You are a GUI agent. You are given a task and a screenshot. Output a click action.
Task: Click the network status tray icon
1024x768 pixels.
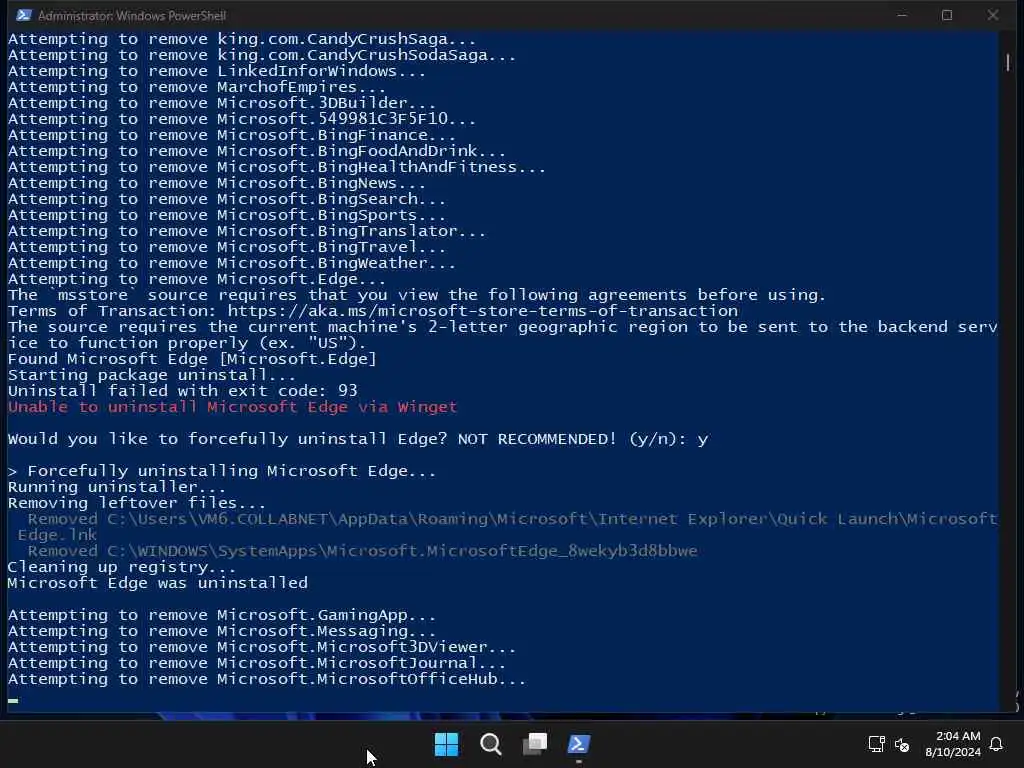point(876,744)
